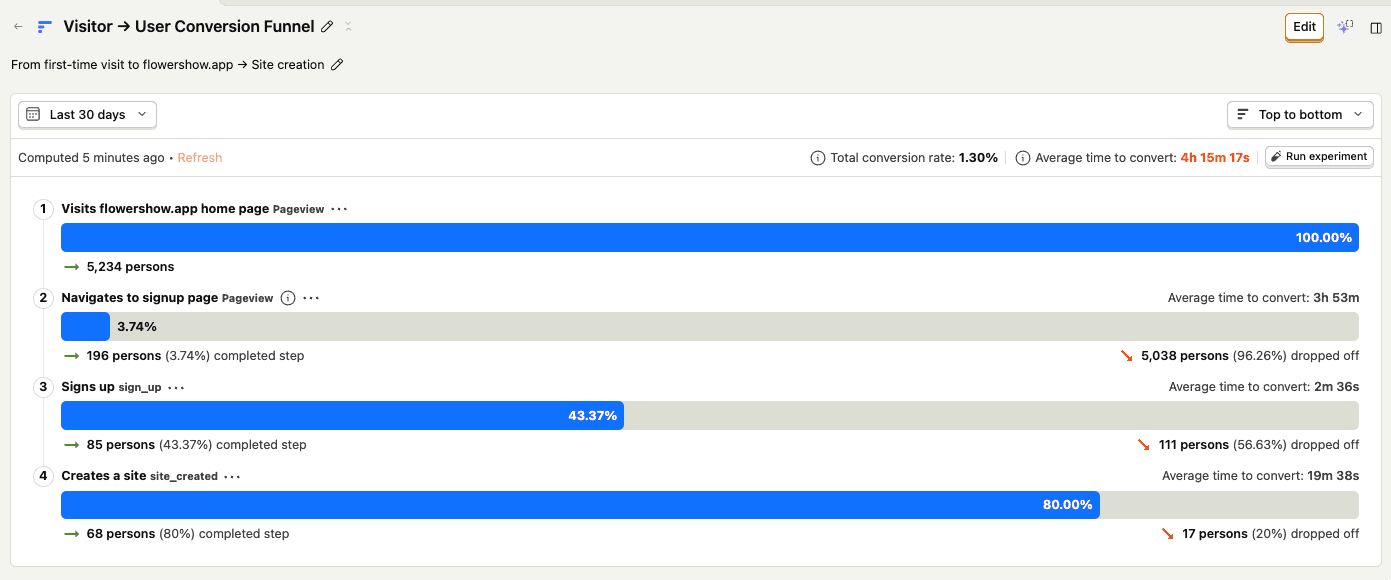The height and width of the screenshot is (580, 1391).
Task: Click the pencil icon beside the funnel title
Action: click(327, 27)
